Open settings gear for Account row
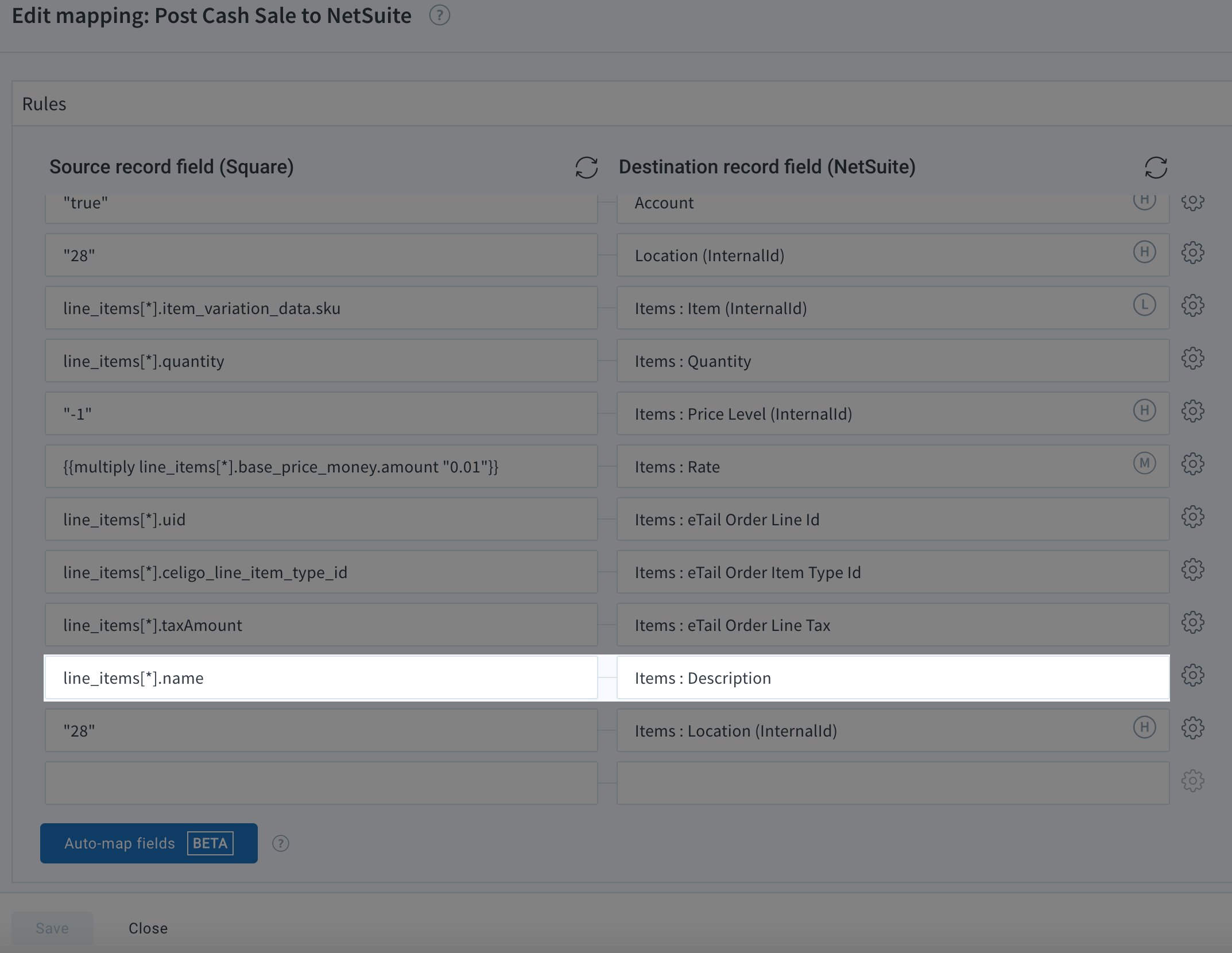The height and width of the screenshot is (953, 1232). [1192, 201]
